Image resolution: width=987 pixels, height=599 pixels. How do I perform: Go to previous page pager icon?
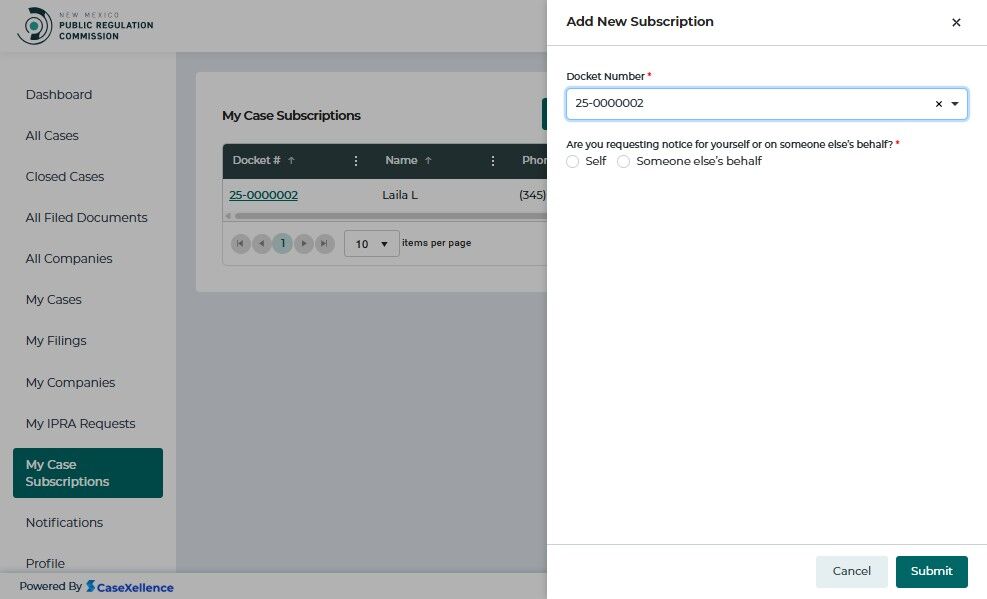[261, 244]
